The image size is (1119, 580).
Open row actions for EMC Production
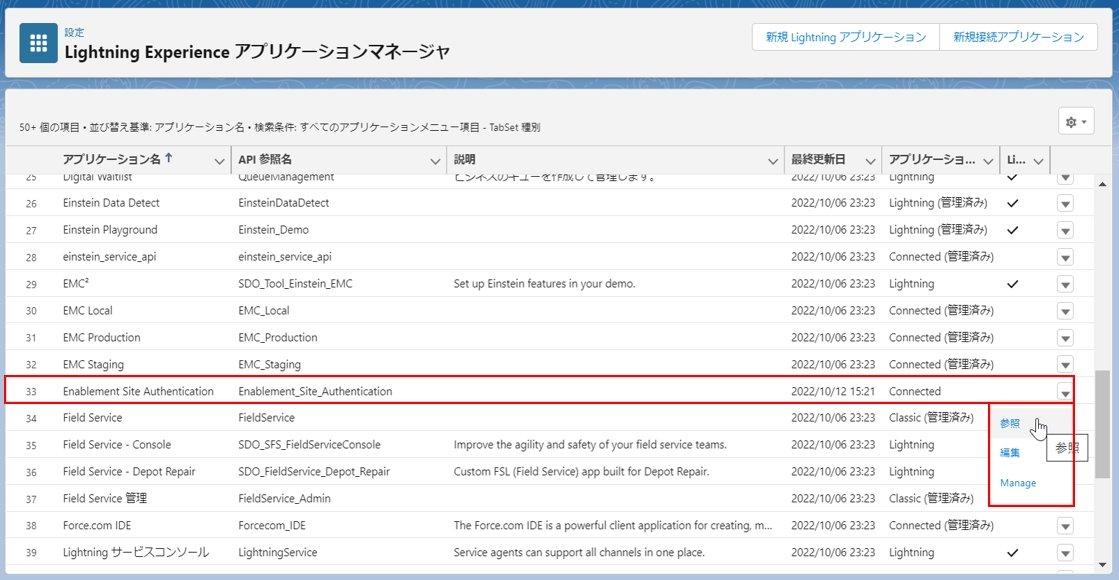1065,338
